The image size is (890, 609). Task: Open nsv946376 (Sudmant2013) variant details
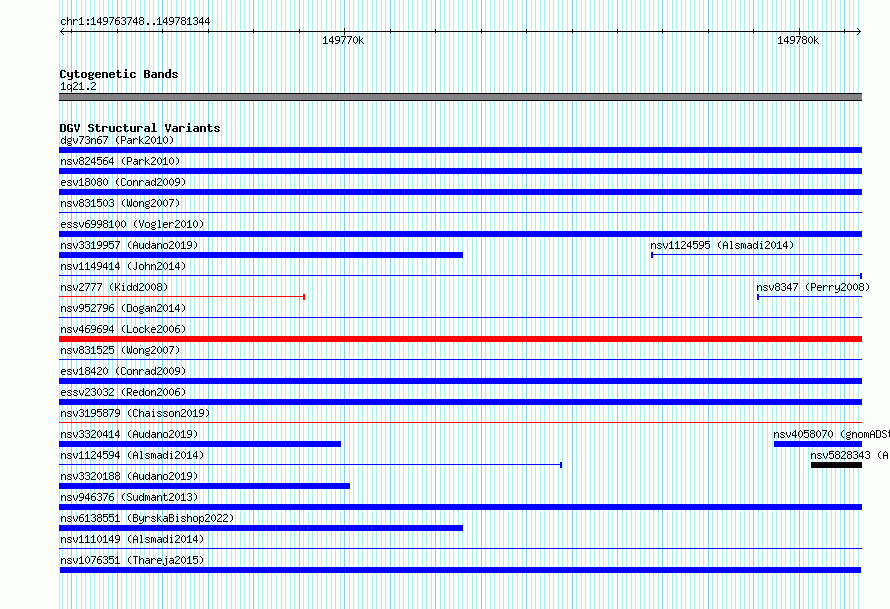[x=129, y=497]
